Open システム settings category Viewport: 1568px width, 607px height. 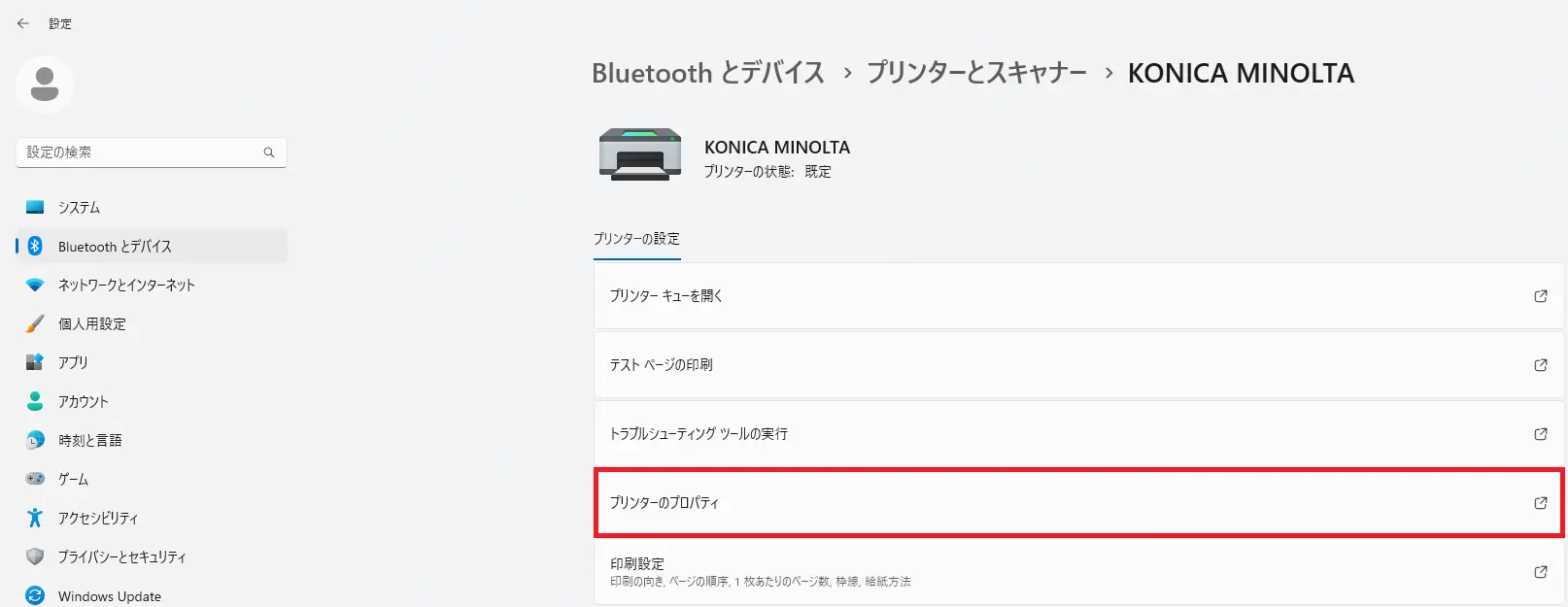[79, 208]
